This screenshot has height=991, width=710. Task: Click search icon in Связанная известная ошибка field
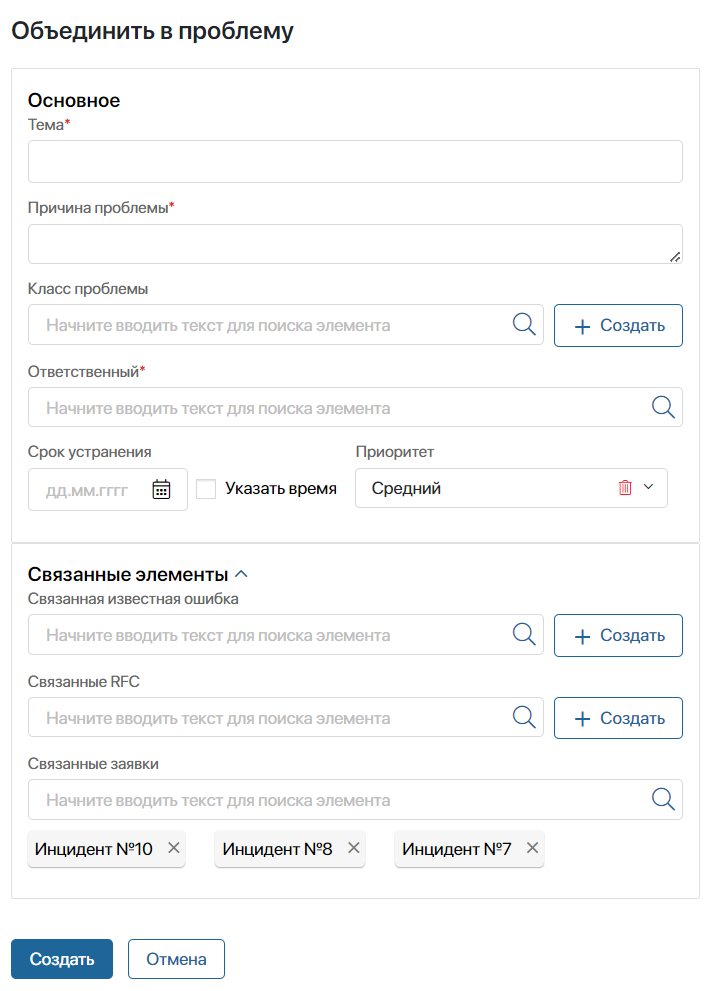point(524,635)
